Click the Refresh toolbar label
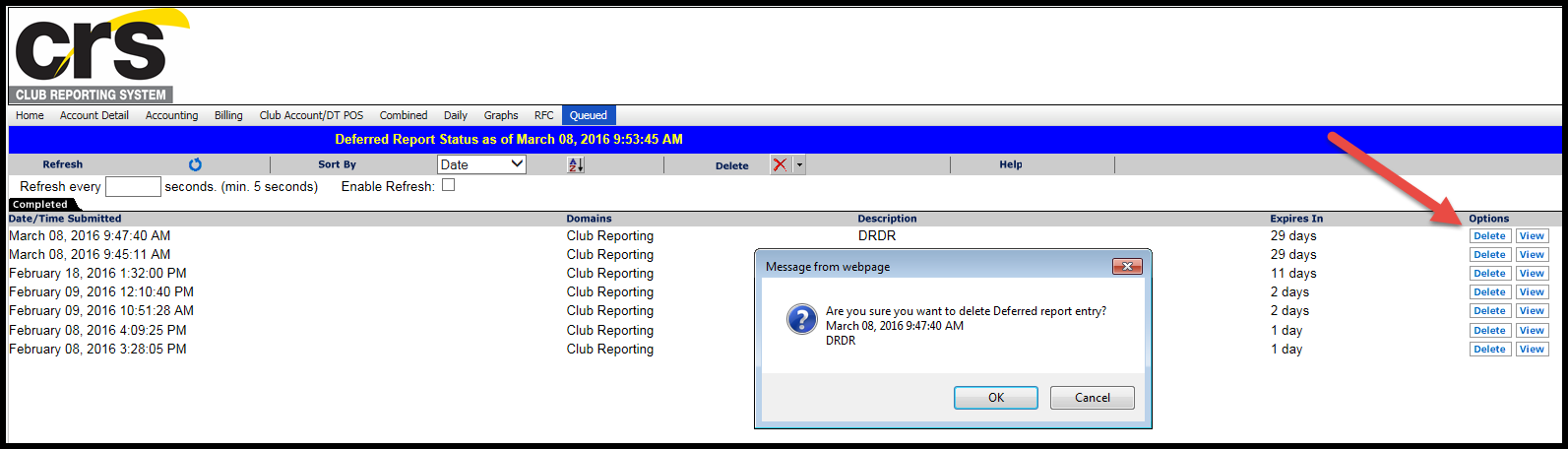Image resolution: width=1568 pixels, height=449 pixels. point(63,164)
